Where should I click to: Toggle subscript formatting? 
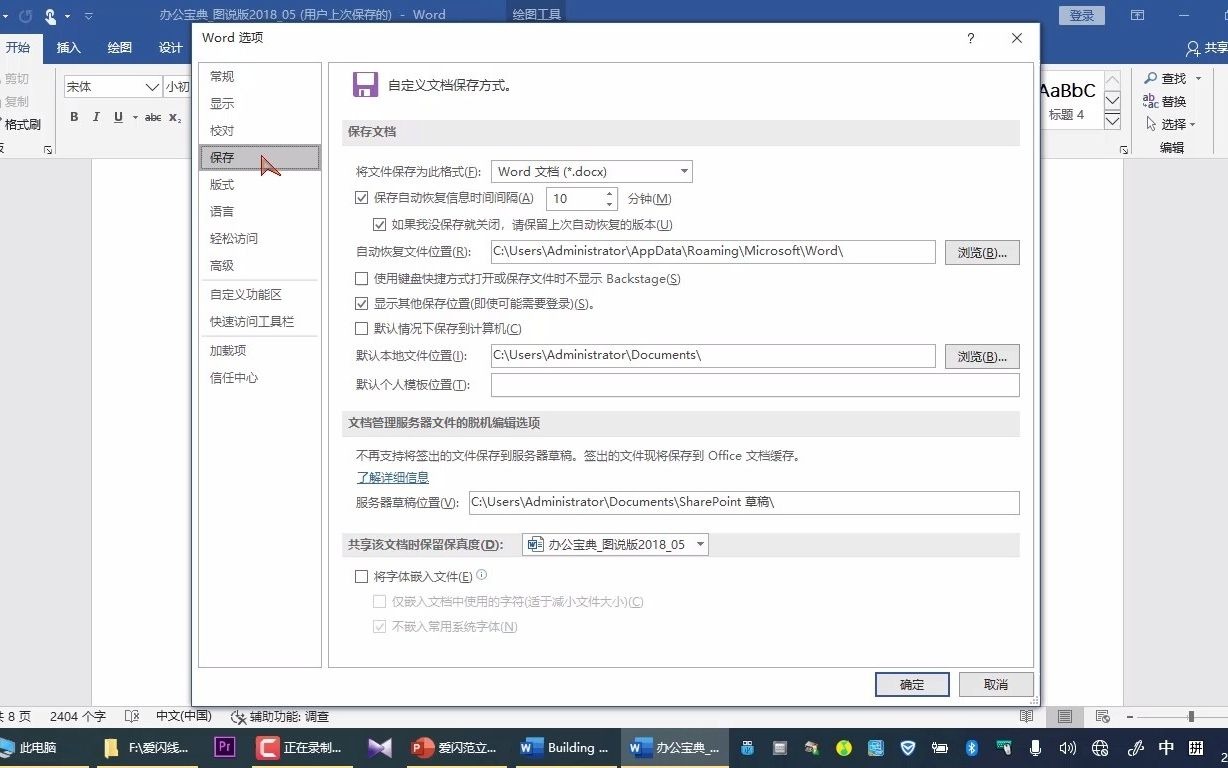click(x=177, y=117)
